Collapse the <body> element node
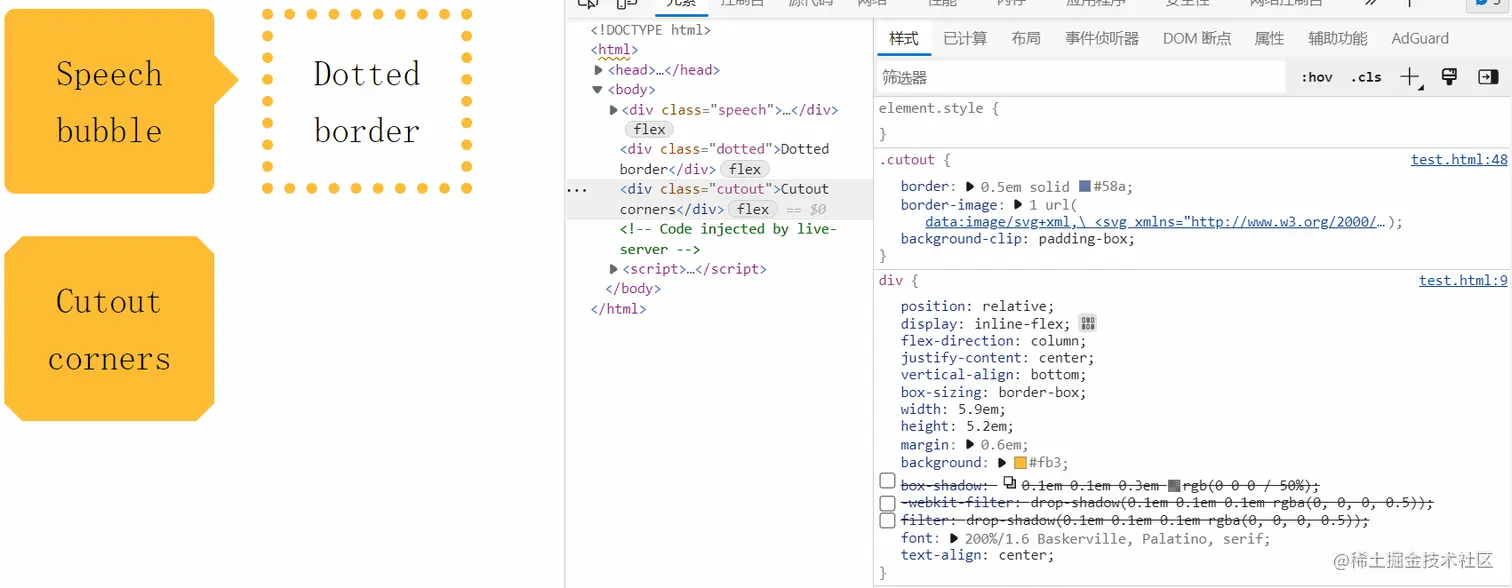The width and height of the screenshot is (1512, 588). (598, 90)
